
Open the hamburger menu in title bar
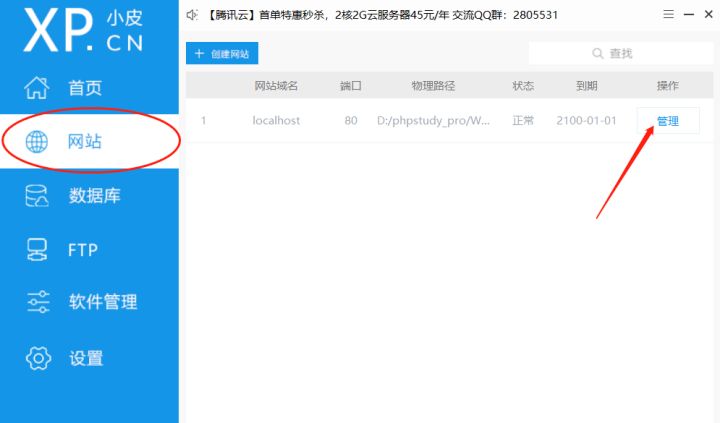coord(669,15)
